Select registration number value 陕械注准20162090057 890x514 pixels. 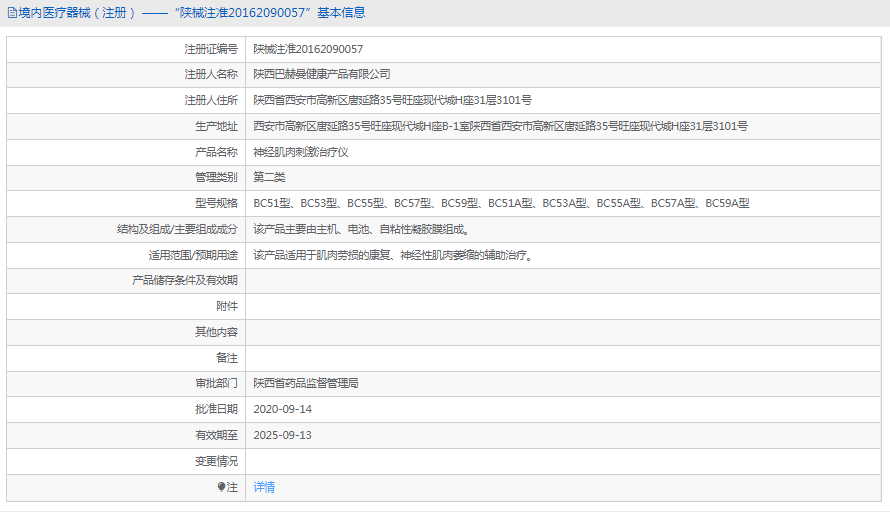308,49
